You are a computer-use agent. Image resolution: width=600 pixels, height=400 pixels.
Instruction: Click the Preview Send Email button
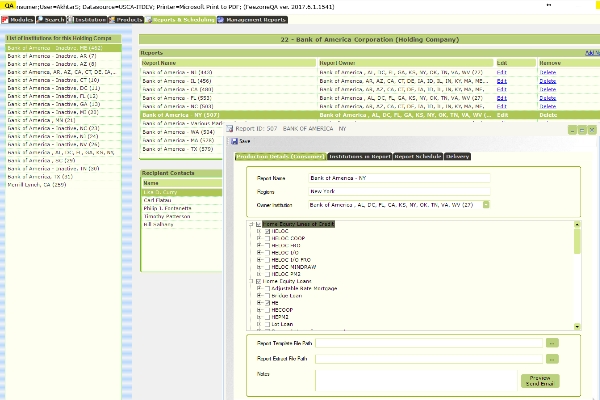point(540,381)
